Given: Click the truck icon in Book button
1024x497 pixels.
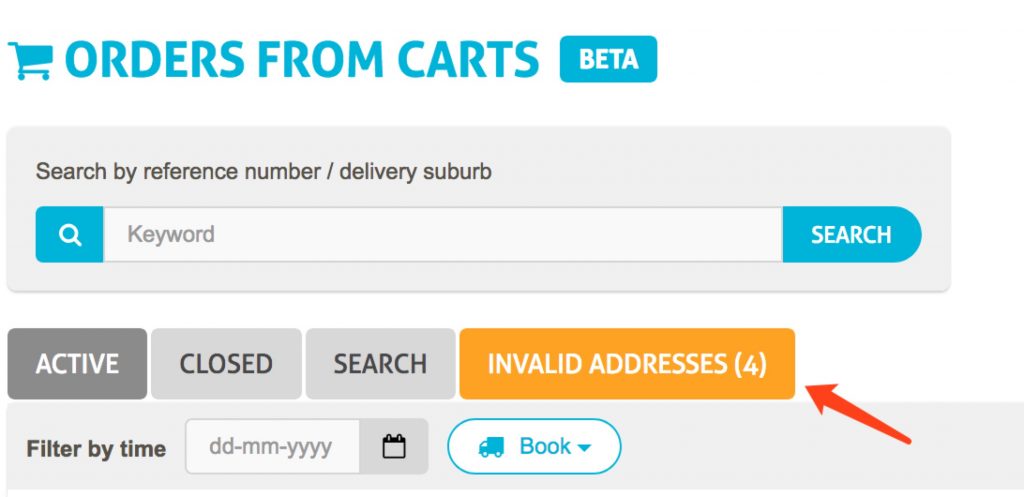Looking at the screenshot, I should pyautogui.click(x=491, y=447).
